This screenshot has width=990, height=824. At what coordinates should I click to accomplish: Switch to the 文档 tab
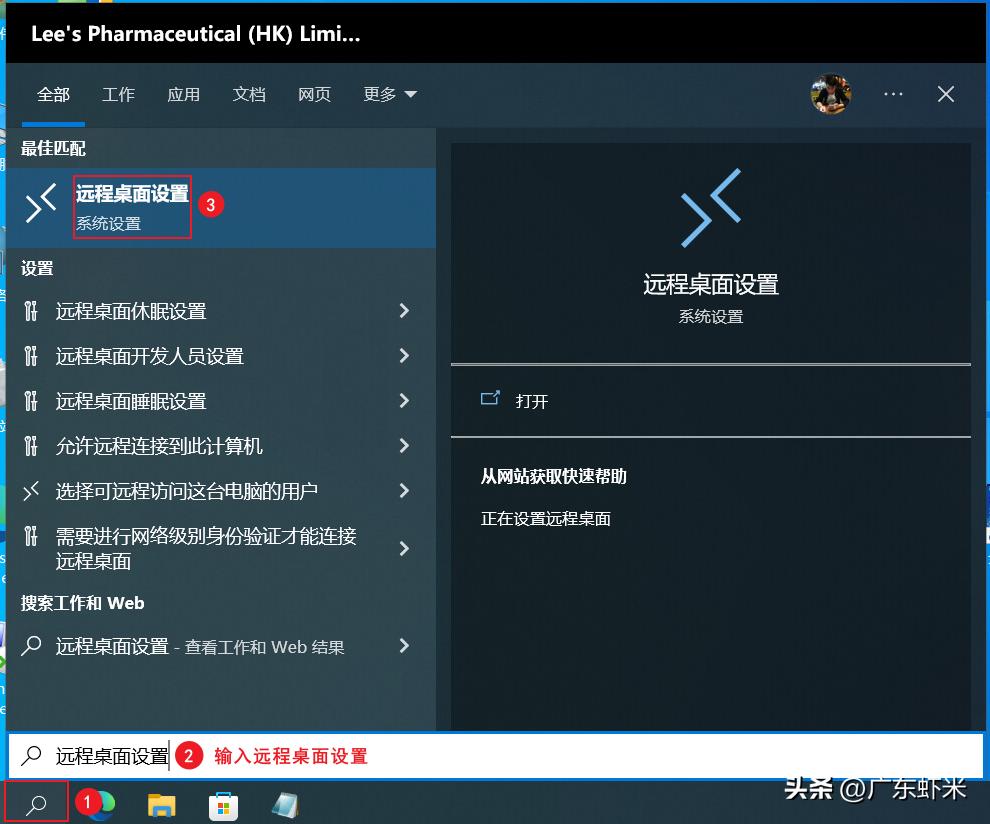click(249, 94)
